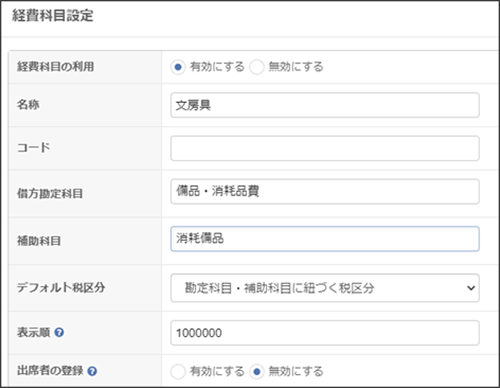The image size is (500, 388).
Task: Click the 名称 field containing 文房具
Action: pos(325,105)
